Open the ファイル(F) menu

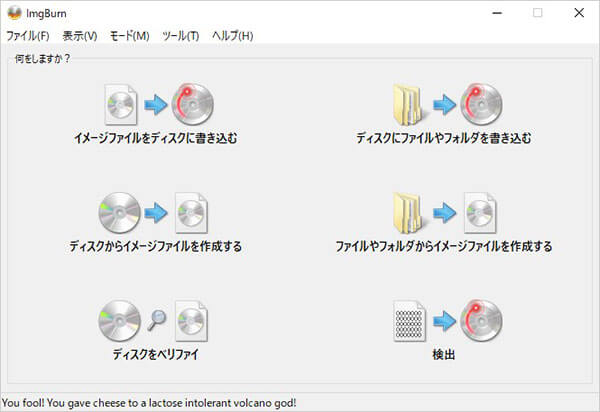[28, 36]
